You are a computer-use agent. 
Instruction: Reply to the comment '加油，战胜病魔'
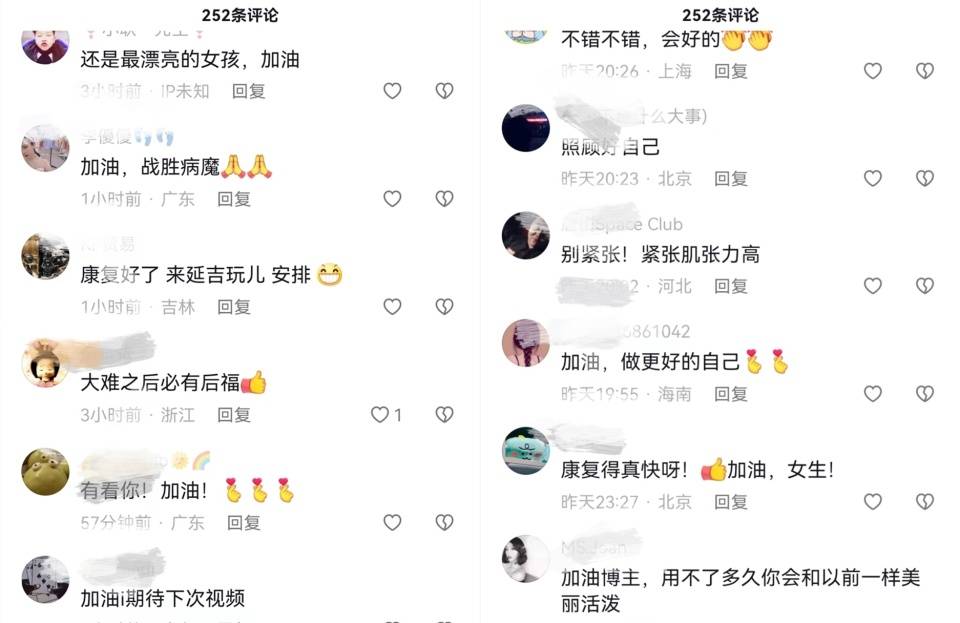point(234,199)
